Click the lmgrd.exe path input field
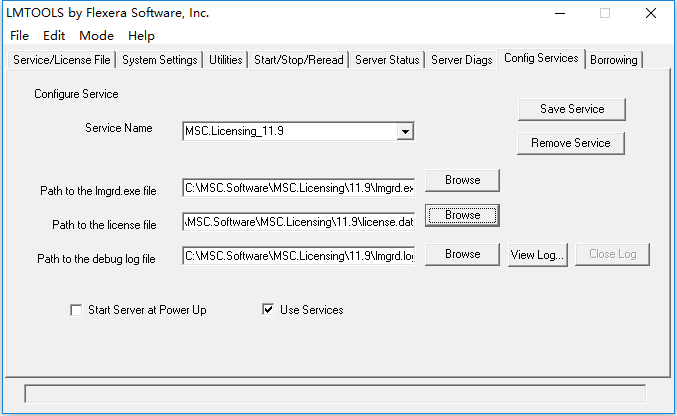This screenshot has height=416, width=677. pos(298,188)
